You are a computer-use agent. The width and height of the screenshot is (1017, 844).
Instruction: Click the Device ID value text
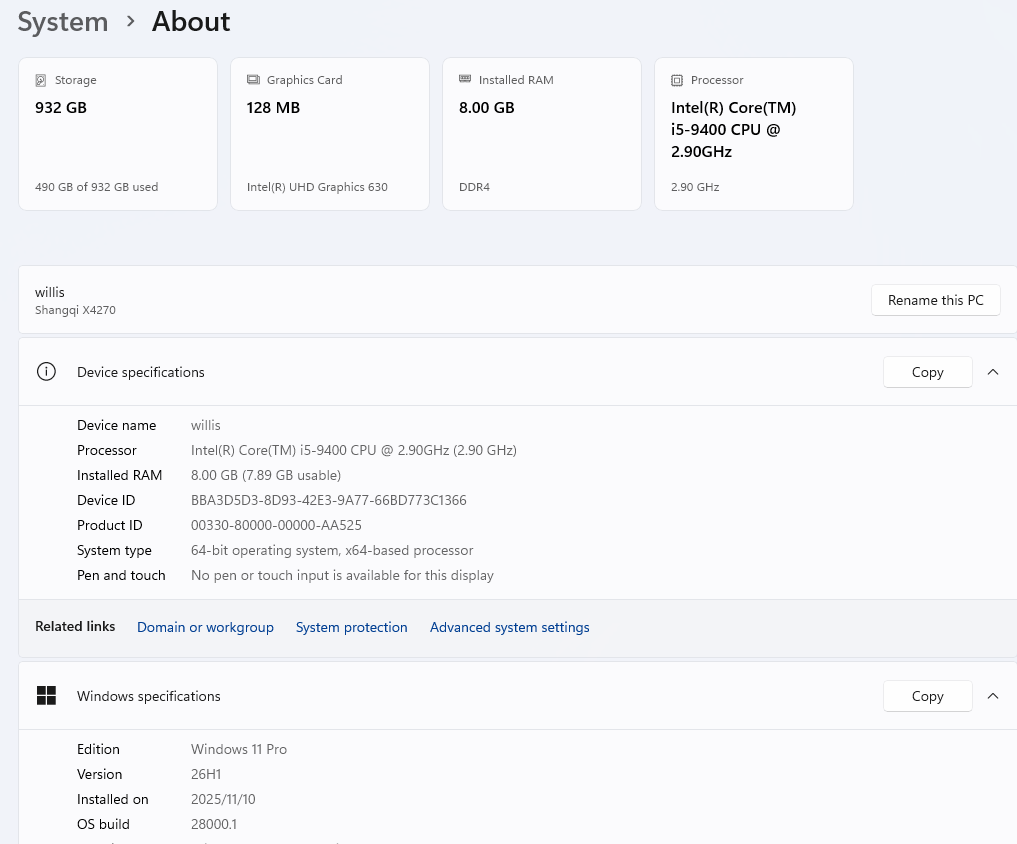point(328,500)
